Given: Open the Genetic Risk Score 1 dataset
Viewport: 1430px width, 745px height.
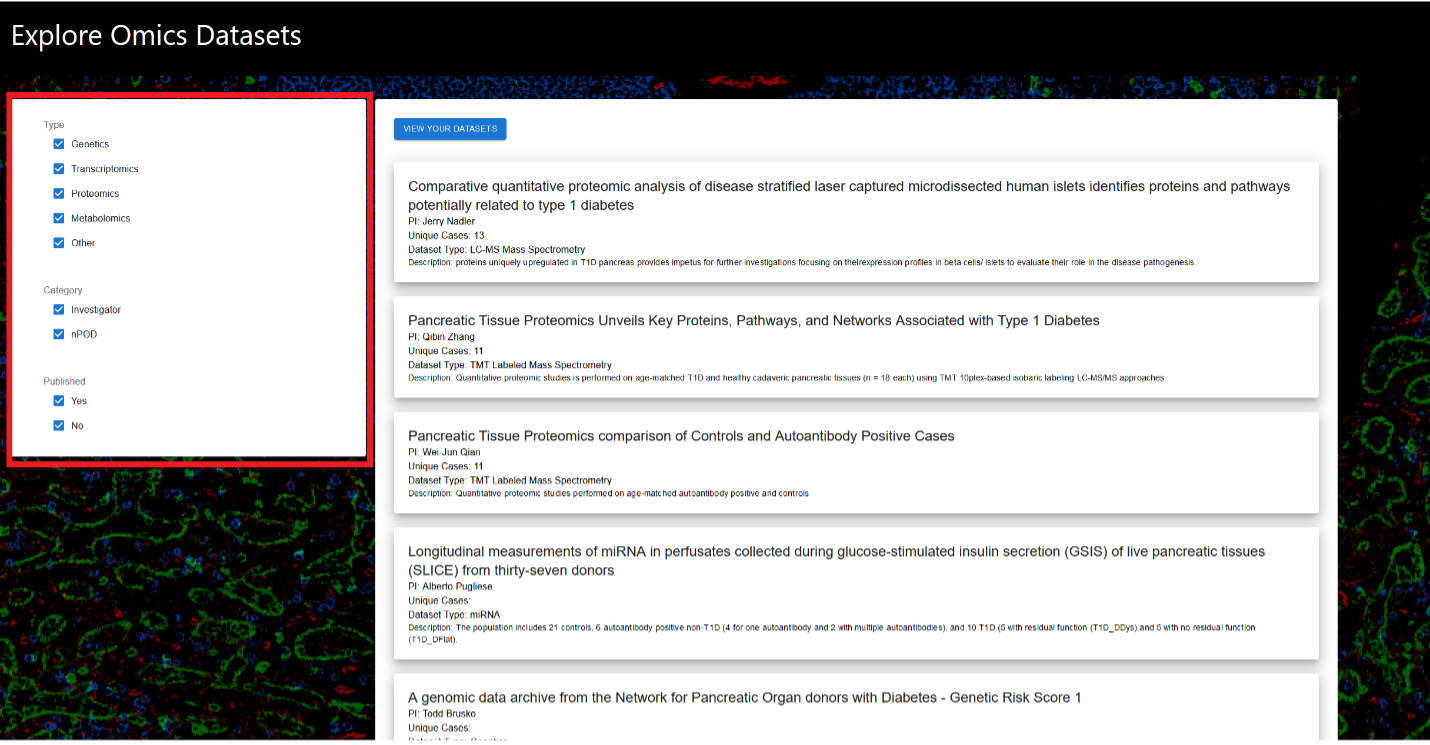Looking at the screenshot, I should (744, 697).
